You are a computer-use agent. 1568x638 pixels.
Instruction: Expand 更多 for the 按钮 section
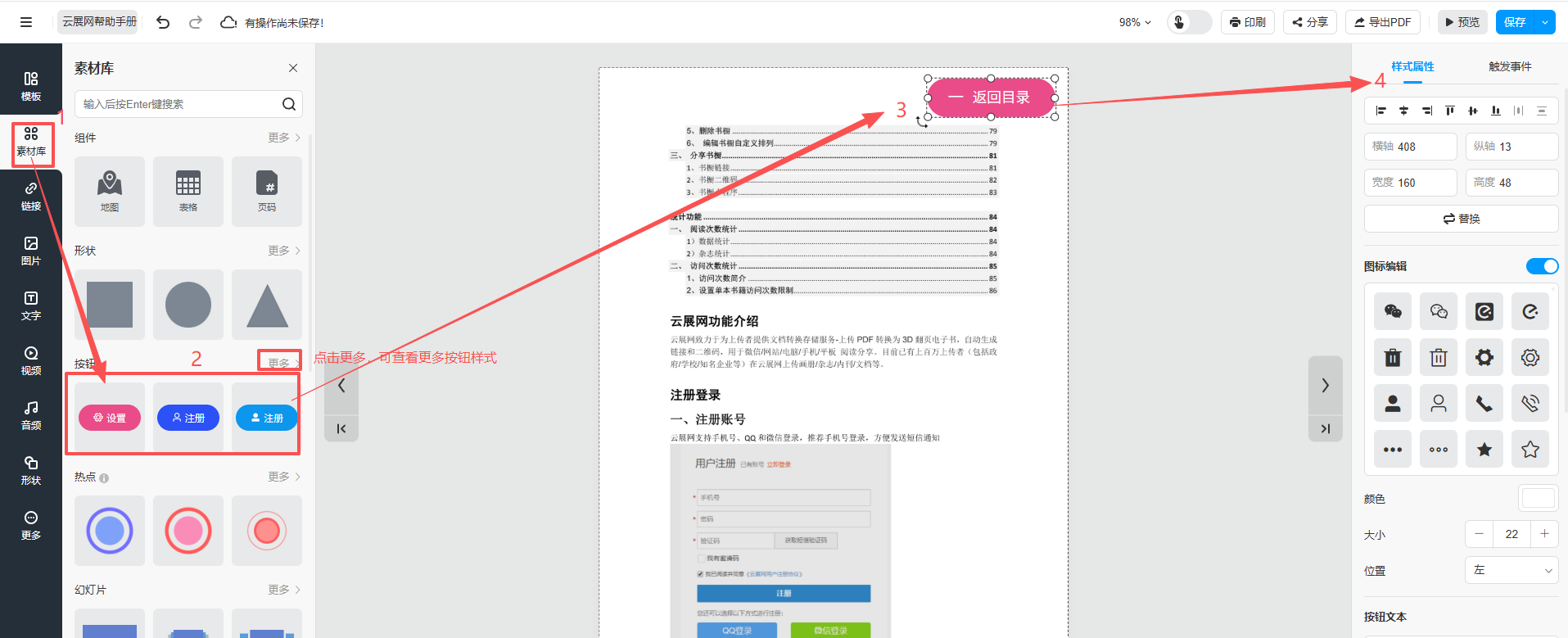pyautogui.click(x=283, y=363)
